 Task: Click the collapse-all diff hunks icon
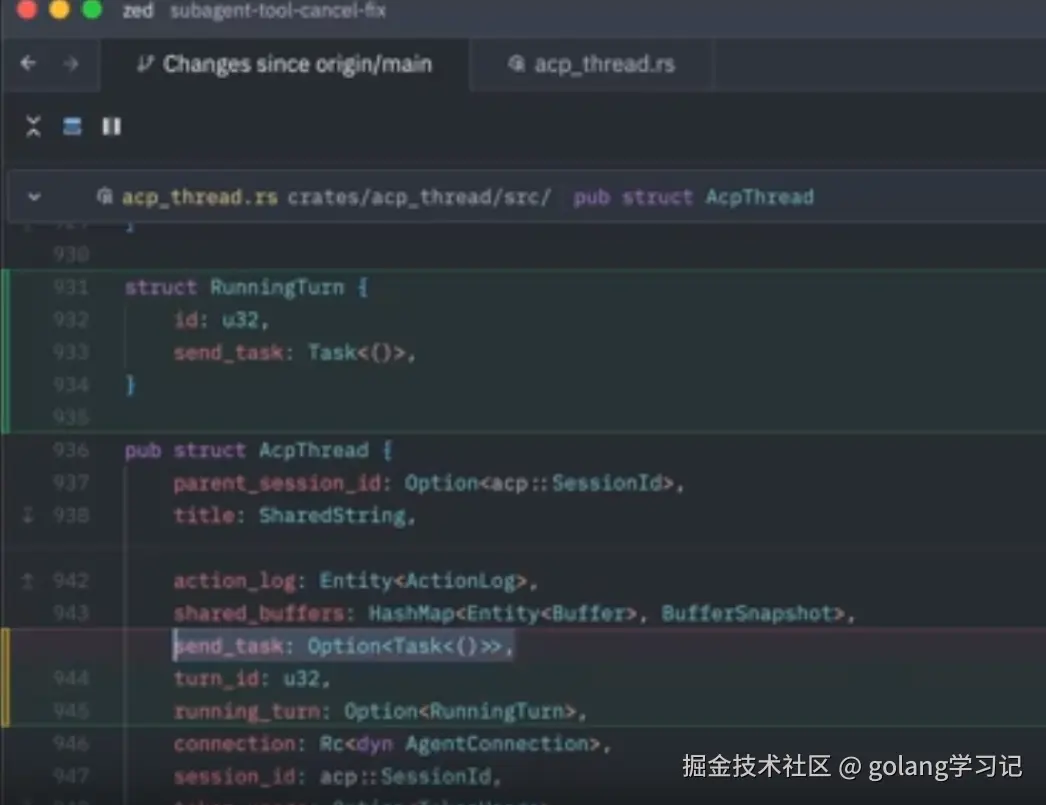pos(33,126)
